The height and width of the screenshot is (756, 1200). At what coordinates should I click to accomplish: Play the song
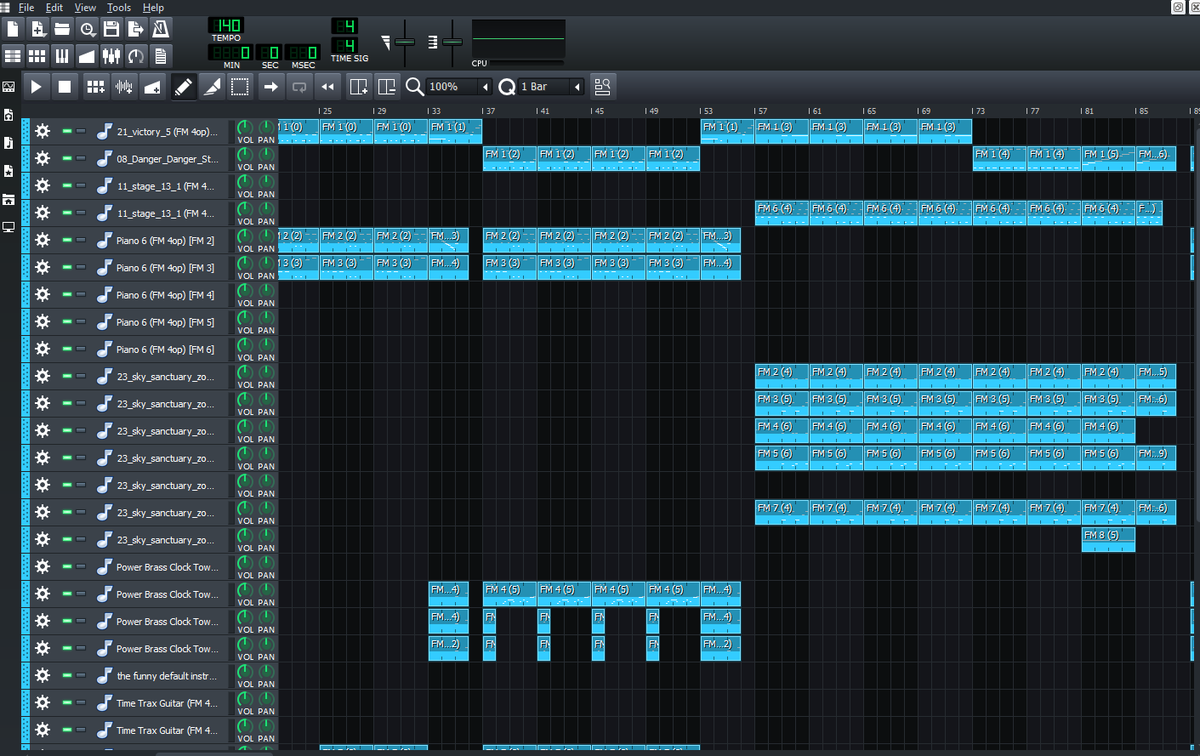pyautogui.click(x=36, y=87)
